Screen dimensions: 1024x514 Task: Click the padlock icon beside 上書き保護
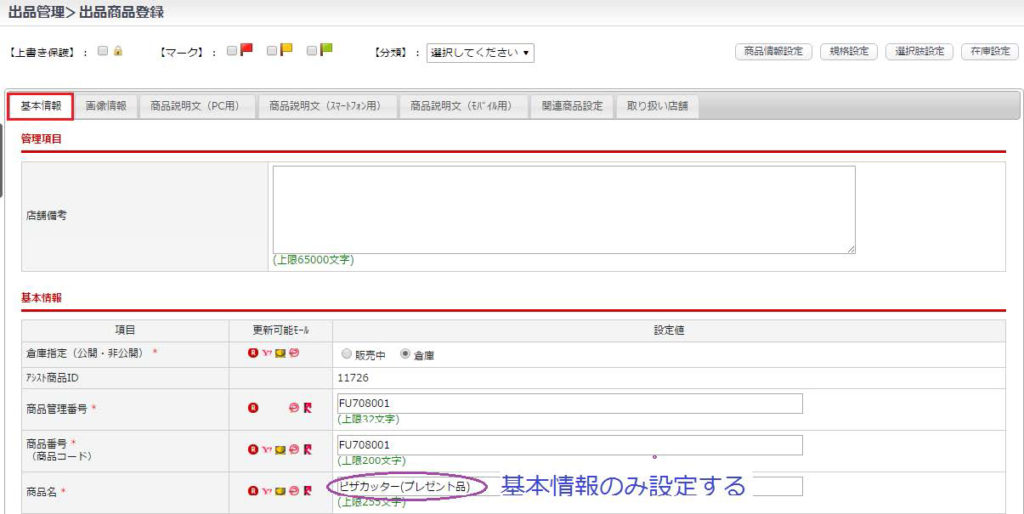point(118,52)
